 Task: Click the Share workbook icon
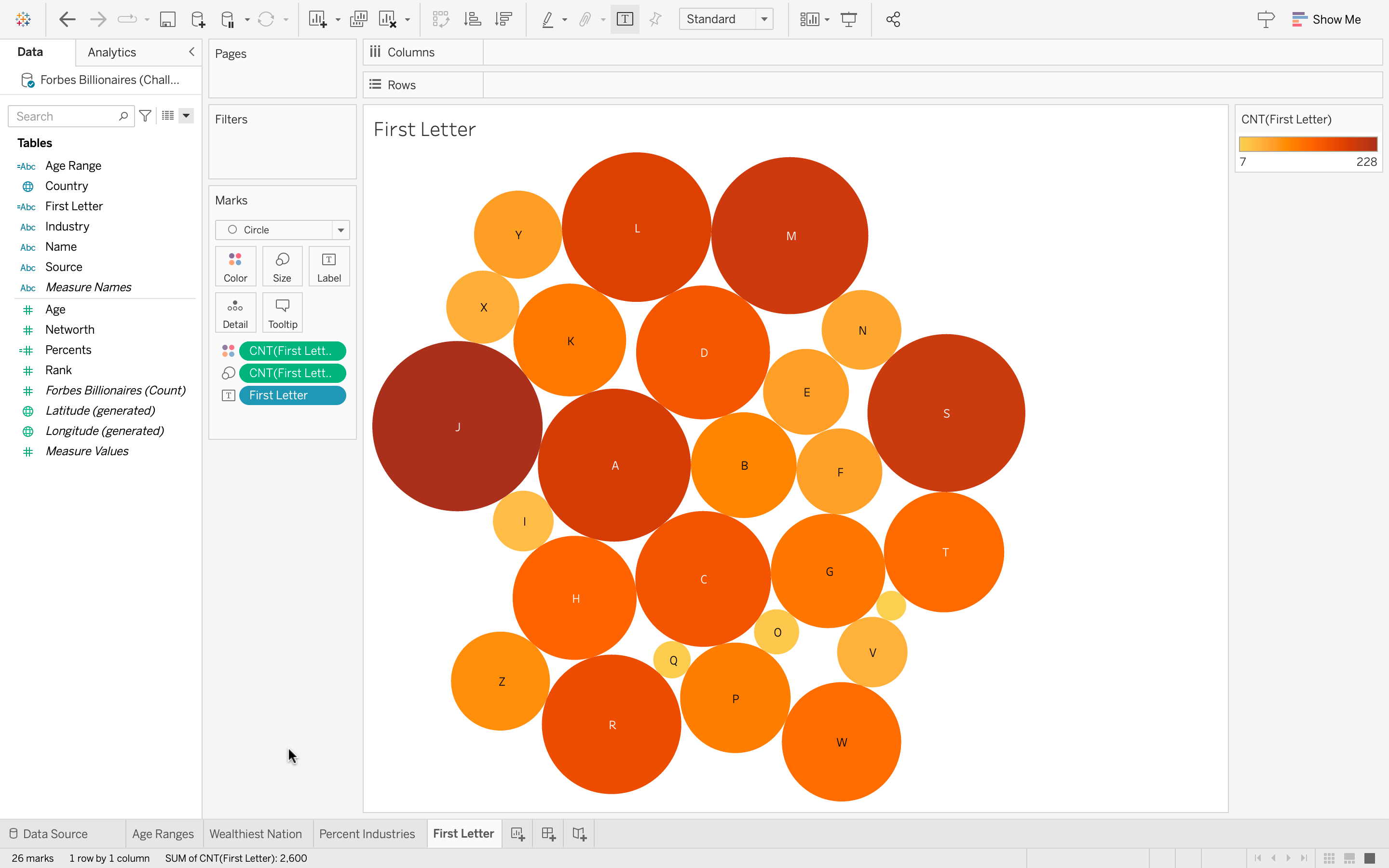893,19
